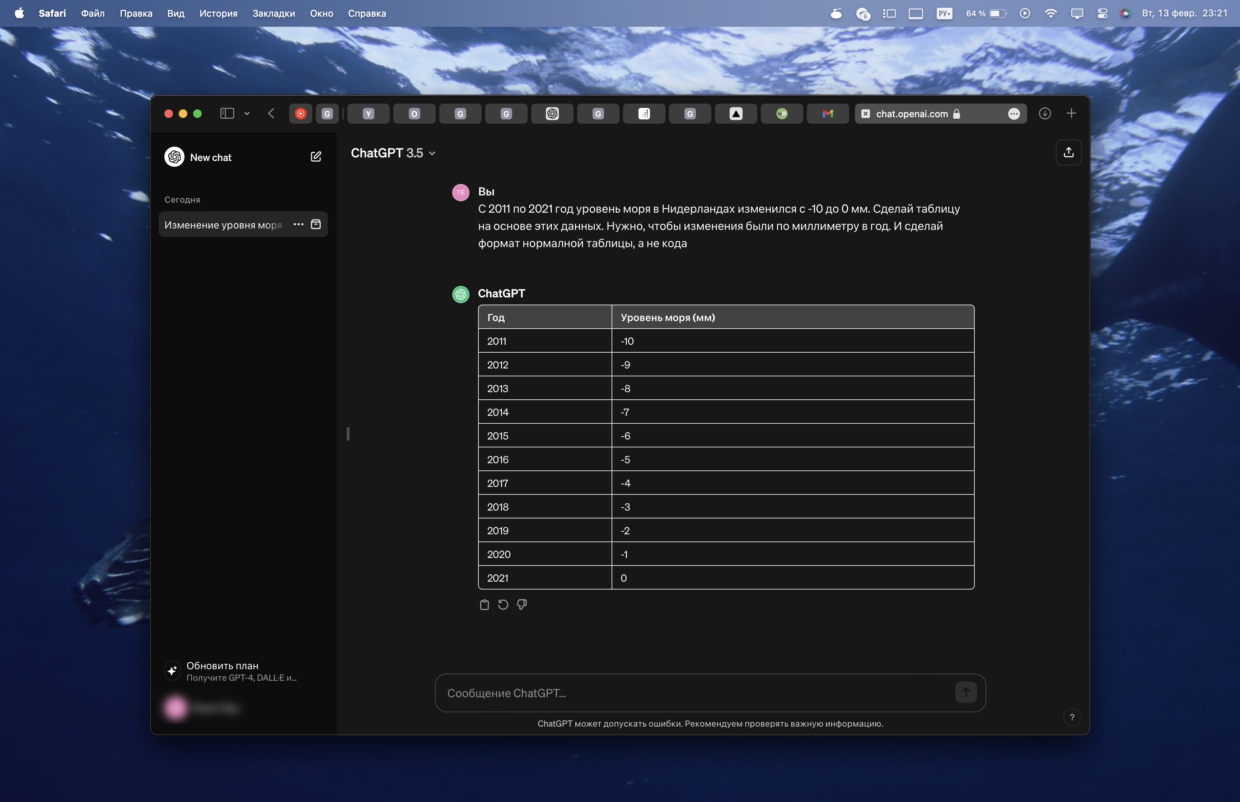
Task: Select the 'Изменение уровня моря' conversation
Action: (x=223, y=225)
